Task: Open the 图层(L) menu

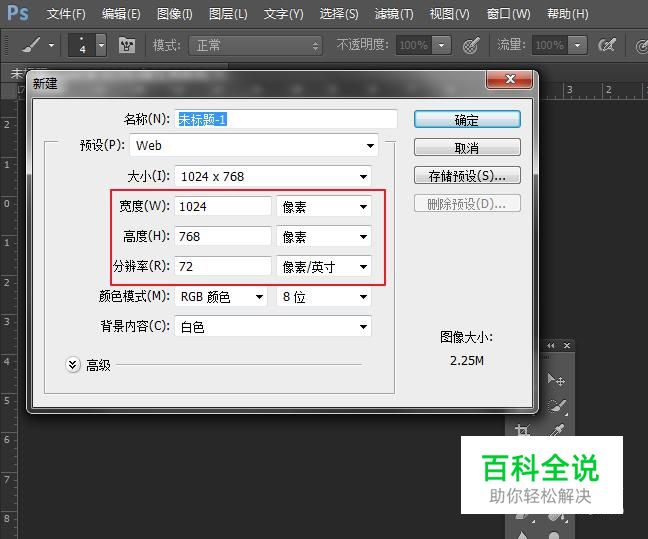Action: point(228,14)
